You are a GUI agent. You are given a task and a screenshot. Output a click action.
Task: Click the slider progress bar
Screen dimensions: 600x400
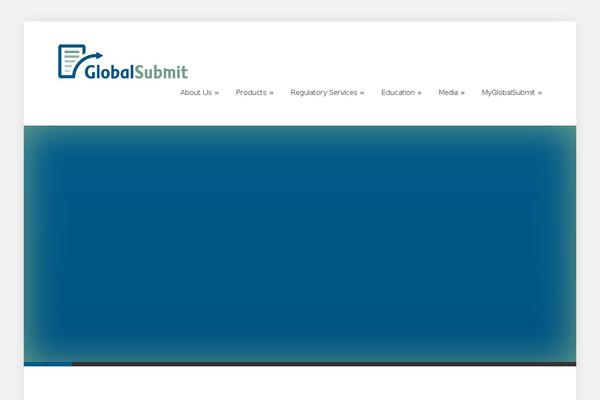pyautogui.click(x=300, y=364)
